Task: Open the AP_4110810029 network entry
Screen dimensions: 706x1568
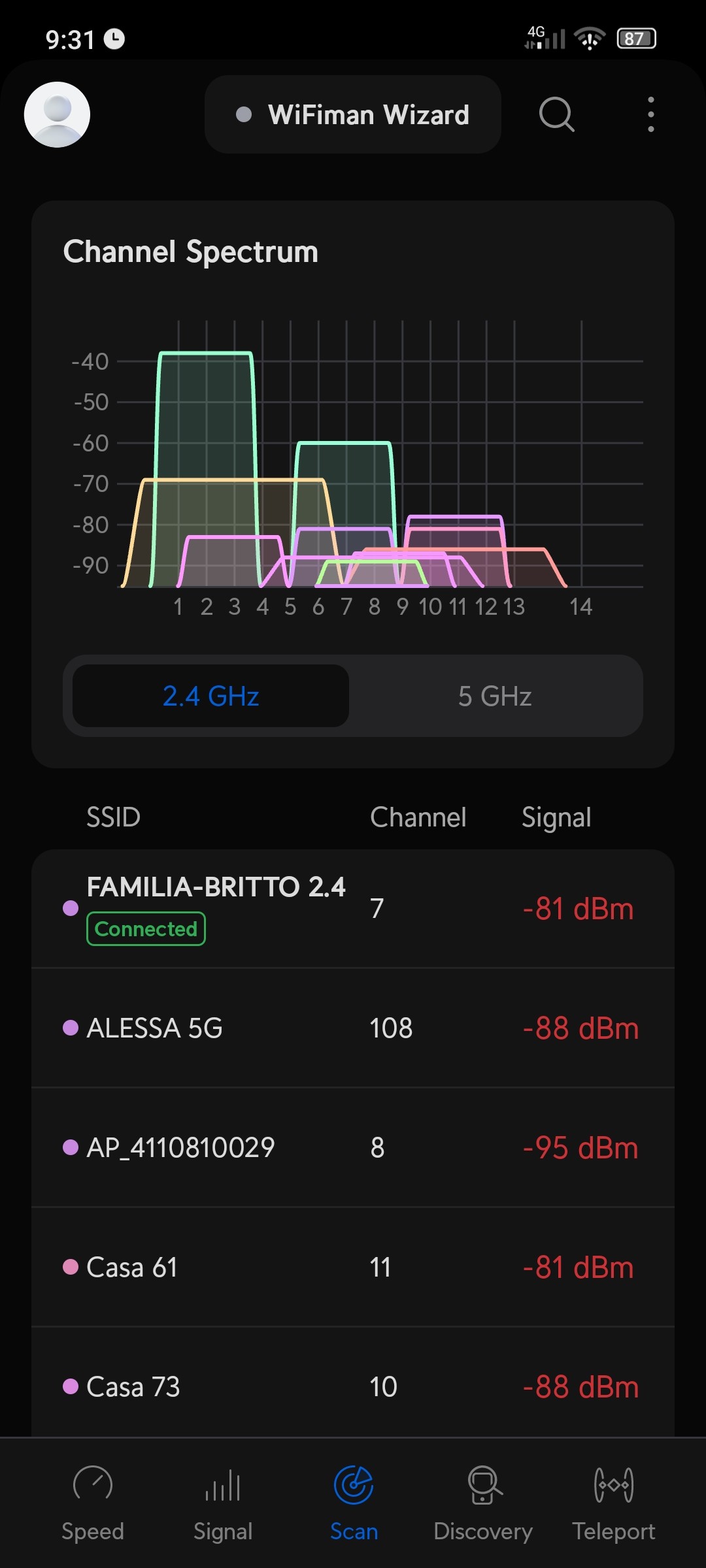Action: tap(353, 1147)
